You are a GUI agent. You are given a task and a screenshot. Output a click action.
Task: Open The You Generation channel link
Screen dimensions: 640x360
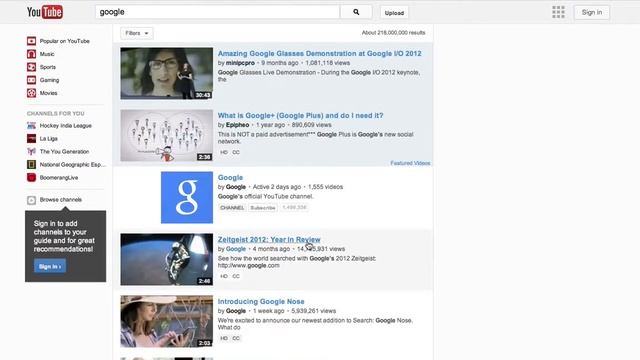click(x=64, y=151)
